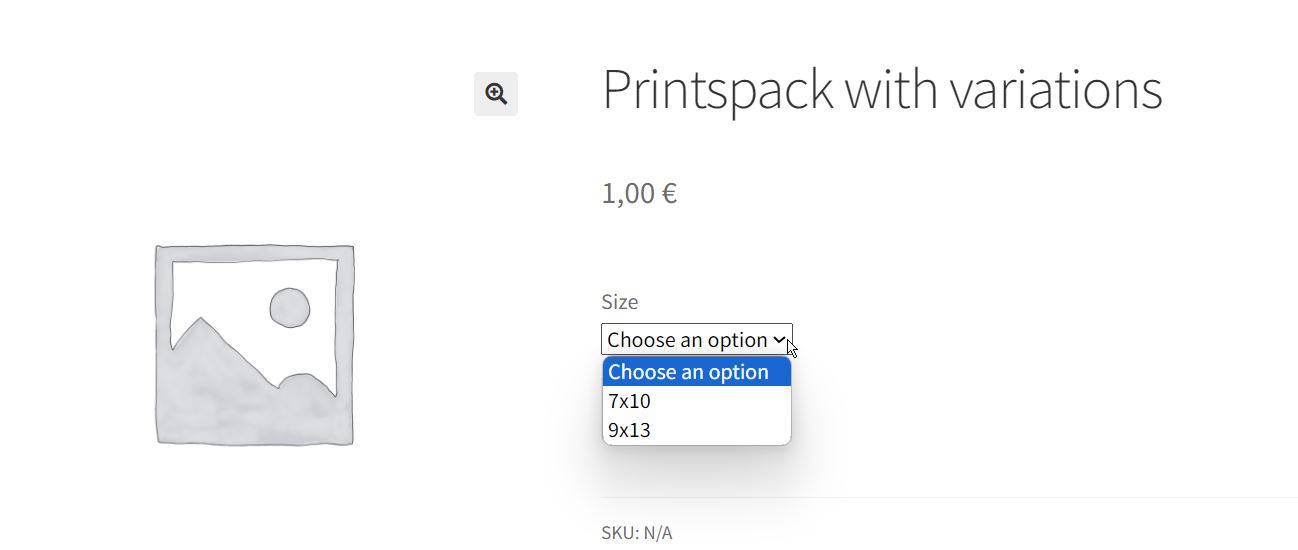Click the magnifier zoom icon on product image
The width and height of the screenshot is (1298, 550).
coord(496,94)
